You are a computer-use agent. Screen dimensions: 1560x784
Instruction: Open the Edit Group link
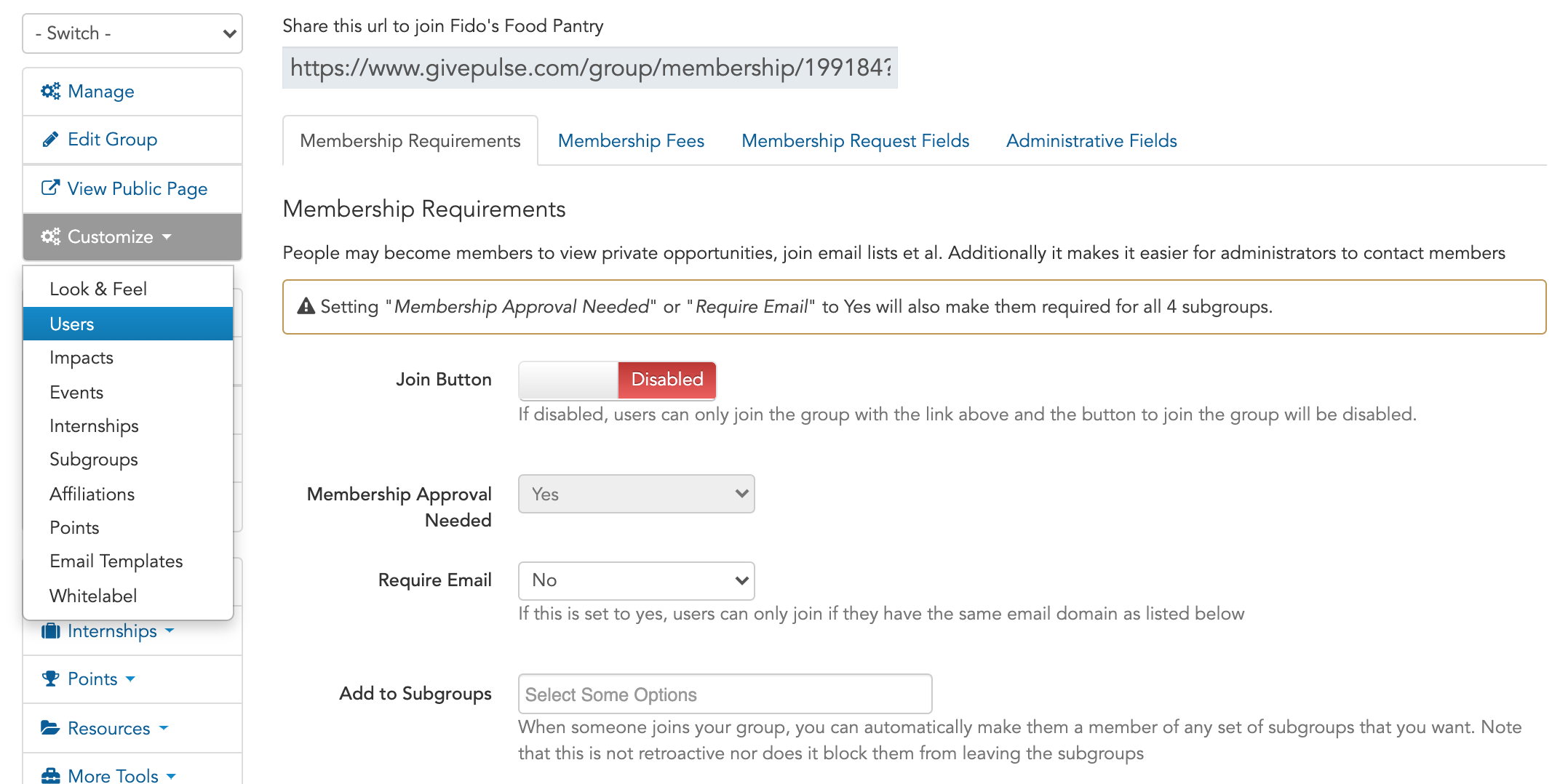pos(132,139)
